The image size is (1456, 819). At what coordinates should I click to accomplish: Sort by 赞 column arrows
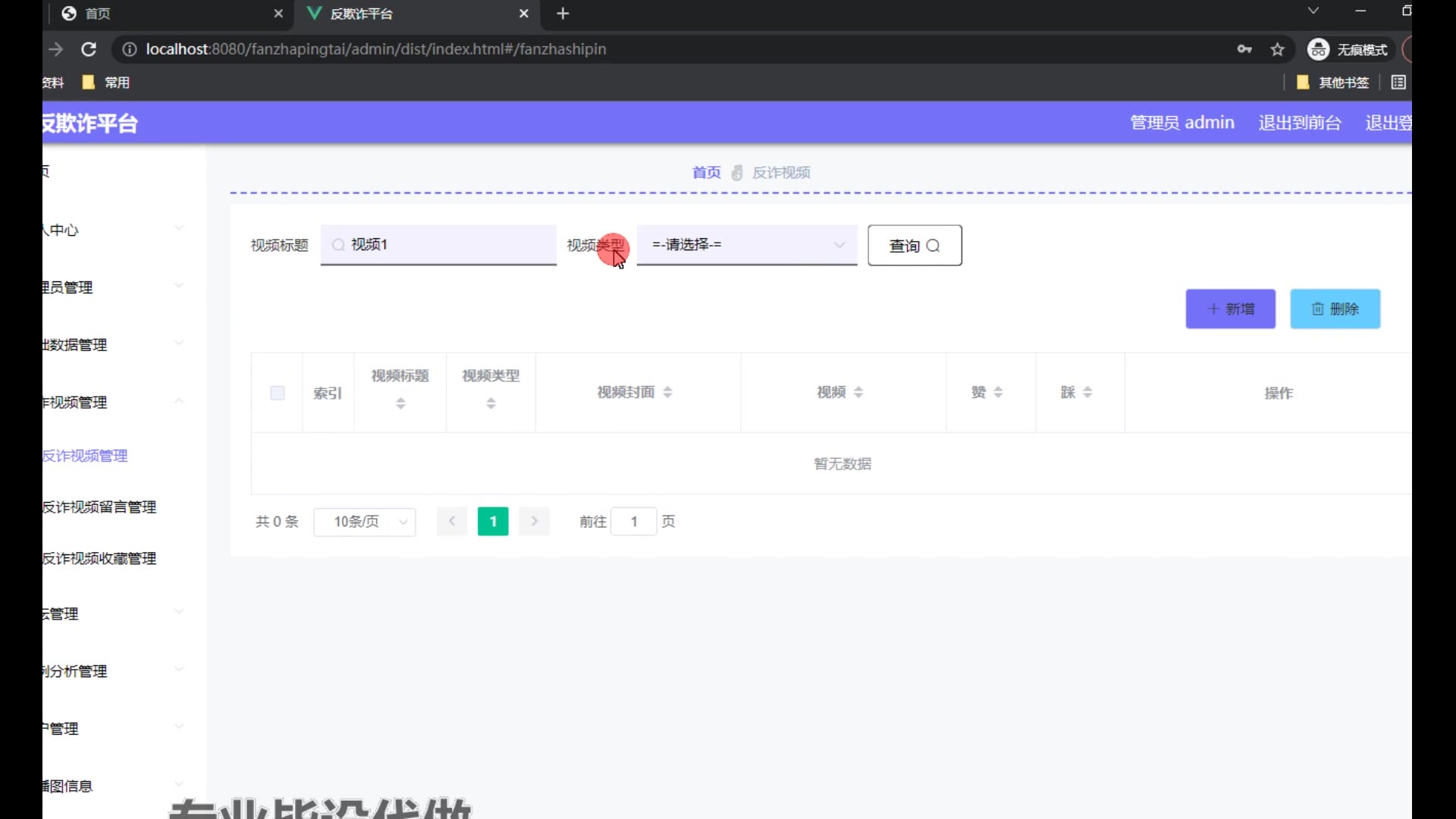tap(998, 392)
